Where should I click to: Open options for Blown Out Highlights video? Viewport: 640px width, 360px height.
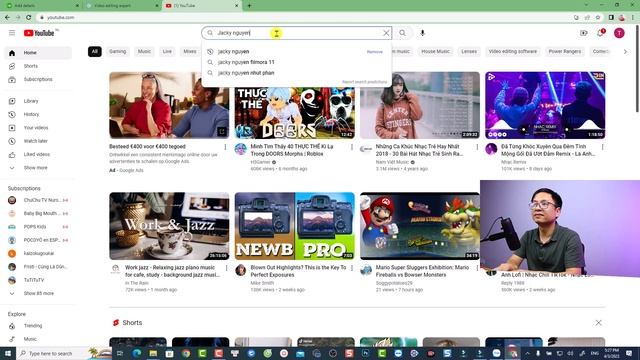pyautogui.click(x=352, y=268)
